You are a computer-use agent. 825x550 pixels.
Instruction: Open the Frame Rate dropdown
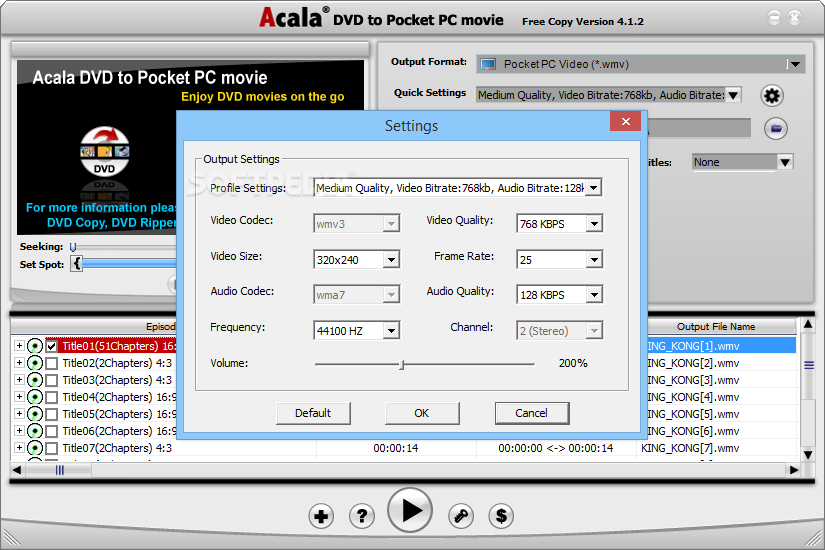click(x=594, y=259)
